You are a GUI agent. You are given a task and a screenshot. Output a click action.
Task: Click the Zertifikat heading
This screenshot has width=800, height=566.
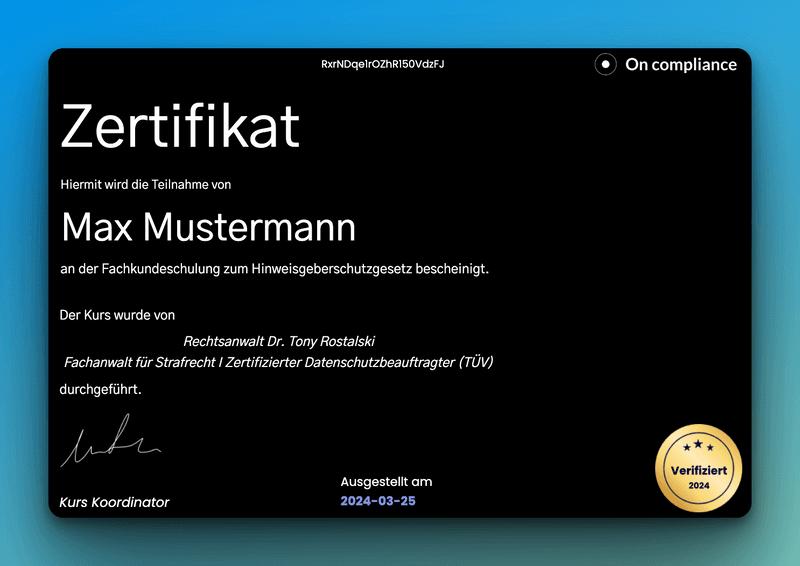point(180,127)
